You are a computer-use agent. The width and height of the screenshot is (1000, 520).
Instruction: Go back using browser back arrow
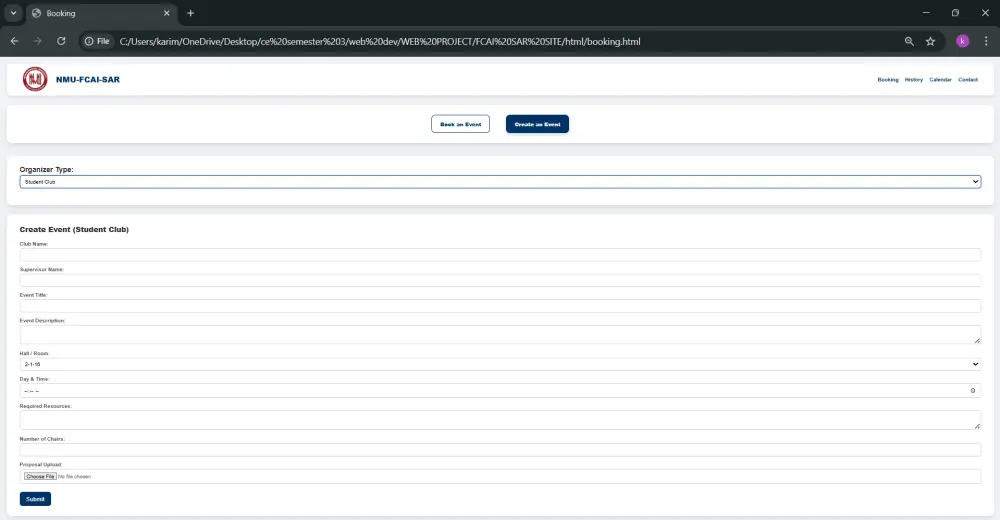[14, 41]
